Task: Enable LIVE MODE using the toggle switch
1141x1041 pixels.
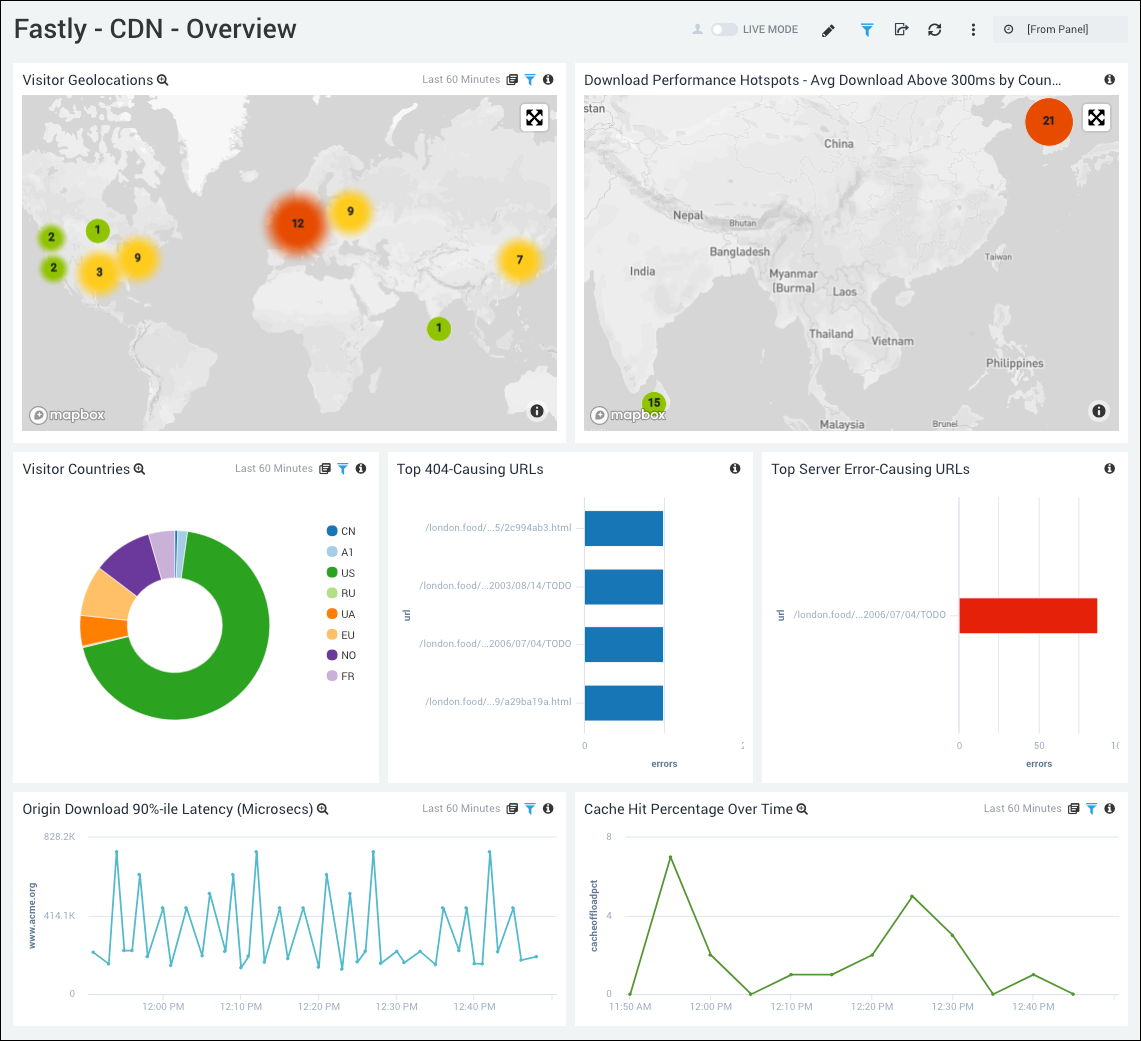Action: coord(723,29)
